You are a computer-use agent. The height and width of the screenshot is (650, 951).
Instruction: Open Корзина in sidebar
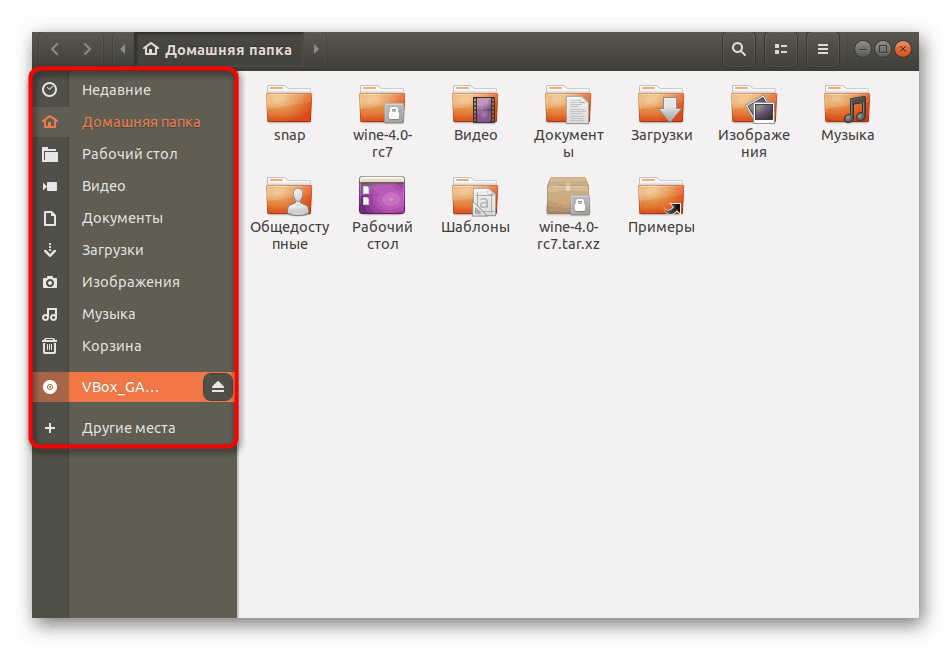click(134, 346)
